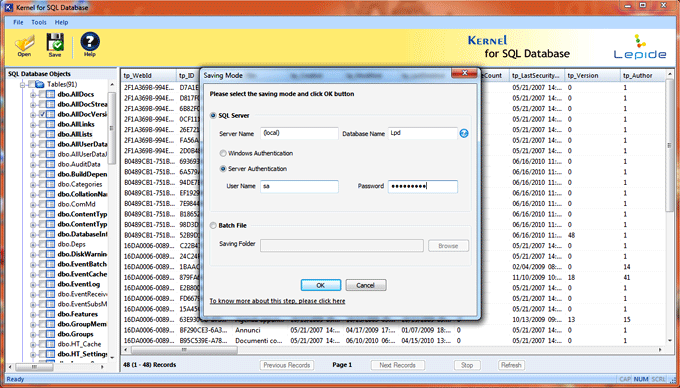Click the Stop button
680x388 pixels.
[x=467, y=365]
